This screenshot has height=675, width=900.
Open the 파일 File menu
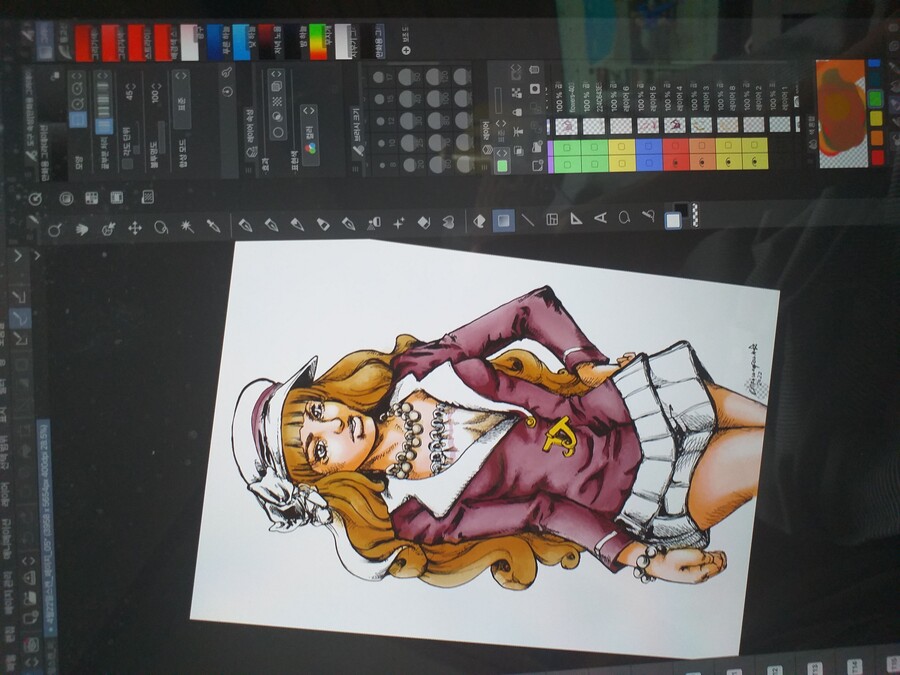(x=6, y=658)
